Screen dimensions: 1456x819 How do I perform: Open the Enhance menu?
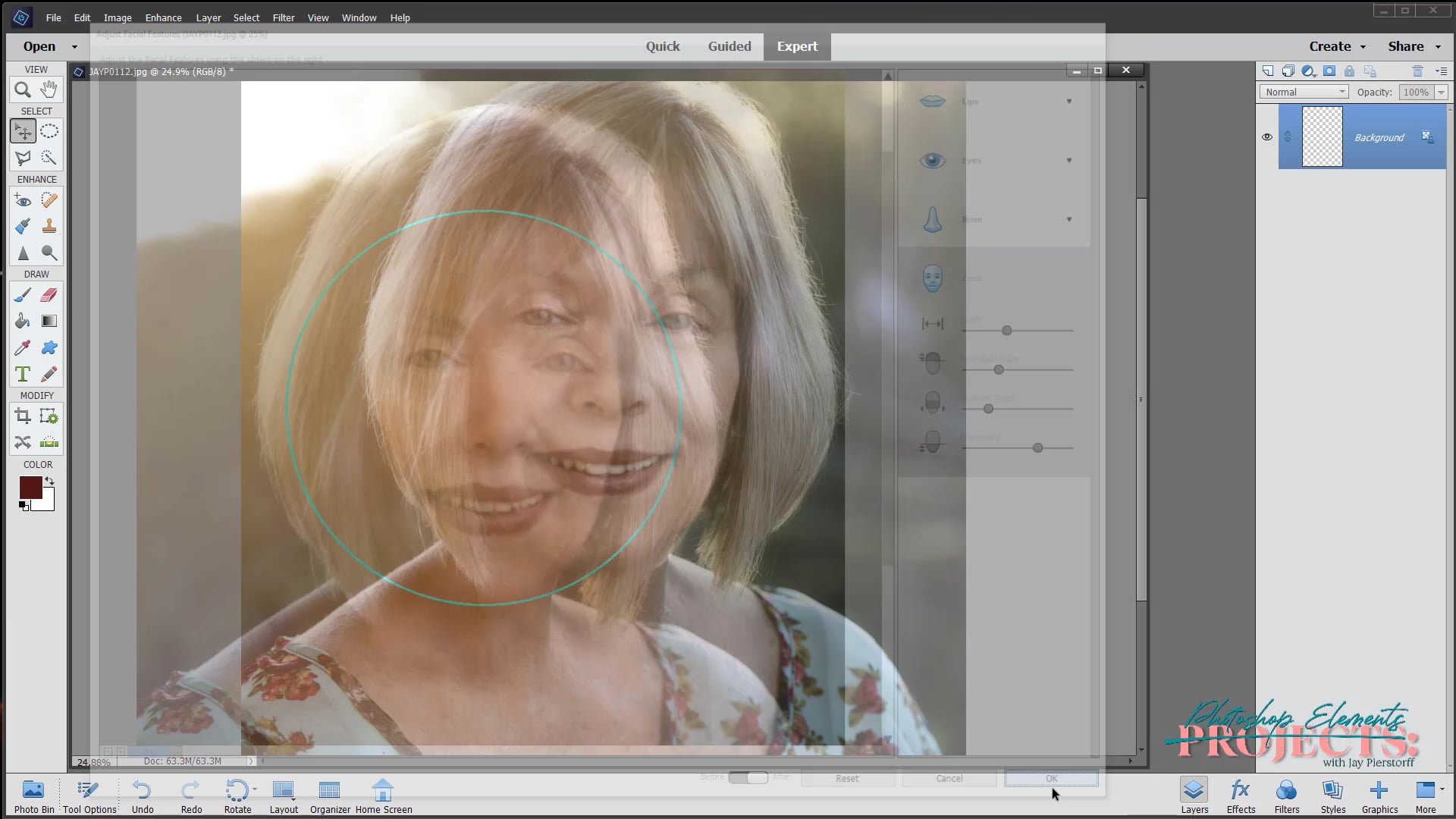tap(163, 17)
